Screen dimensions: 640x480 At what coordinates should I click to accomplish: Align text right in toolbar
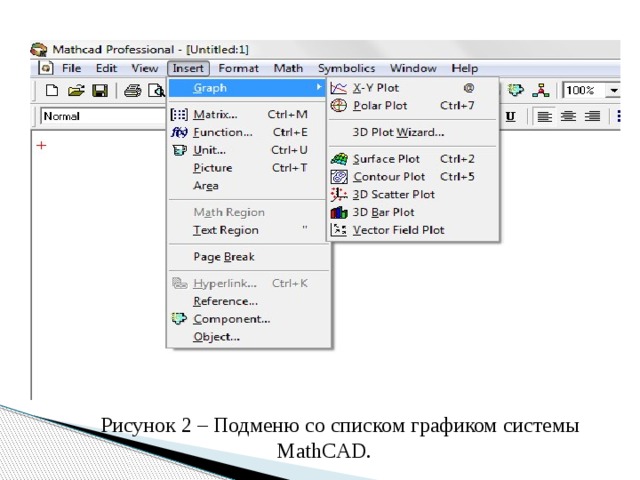(592, 117)
